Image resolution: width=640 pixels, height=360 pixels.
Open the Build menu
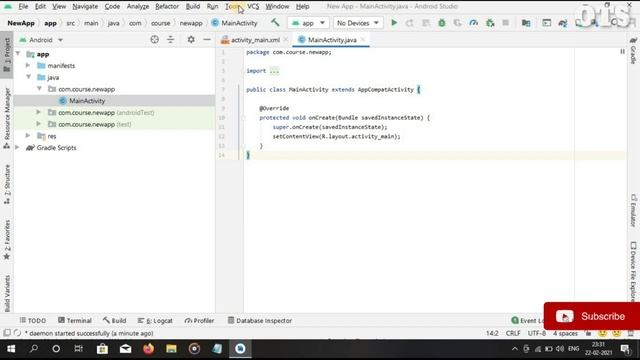pos(193,7)
